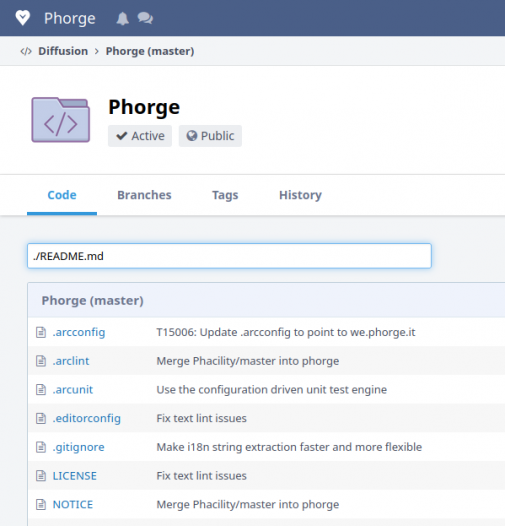The height and width of the screenshot is (526, 505).
Task: Focus the ./README.md path input field
Action: coord(229,256)
